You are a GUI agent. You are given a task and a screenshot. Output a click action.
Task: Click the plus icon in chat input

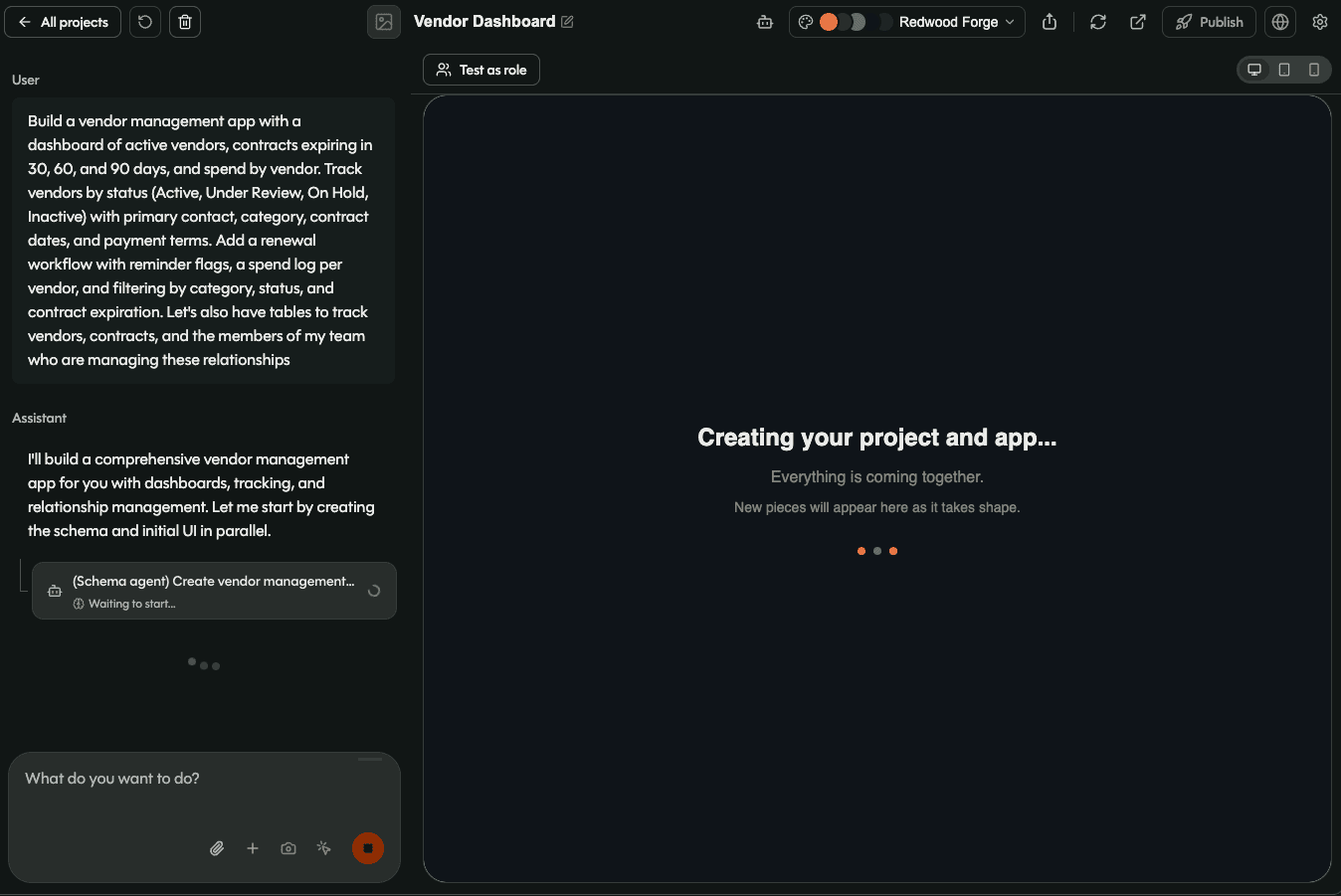(x=253, y=848)
